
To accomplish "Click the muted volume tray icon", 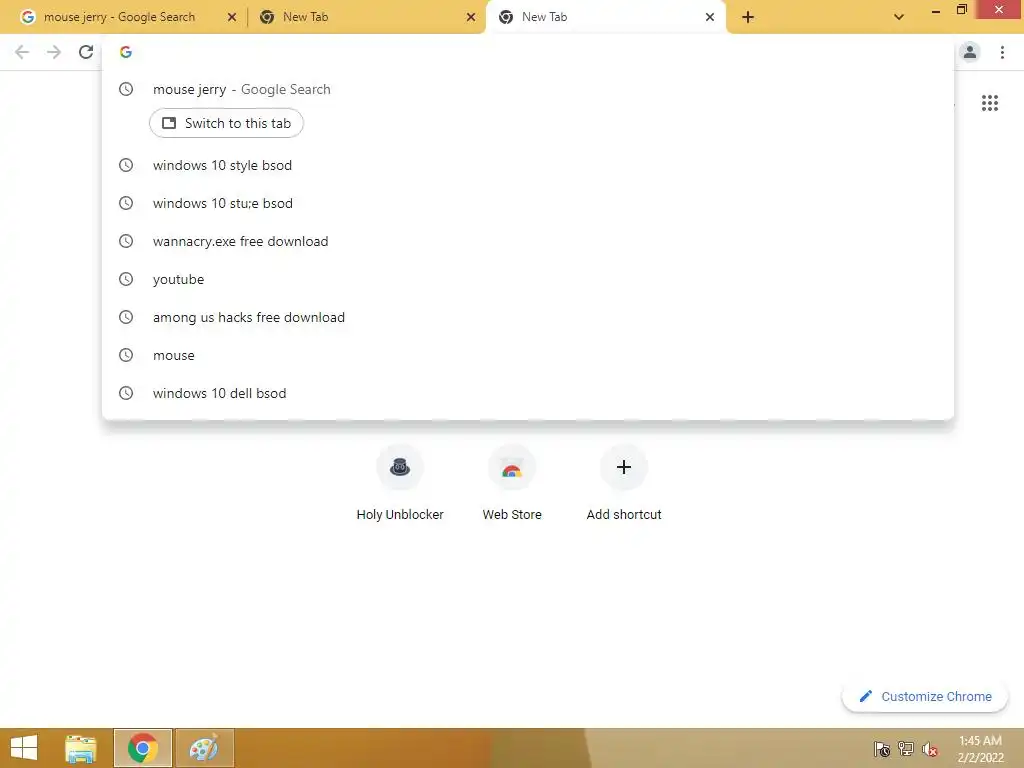I will (x=930, y=749).
